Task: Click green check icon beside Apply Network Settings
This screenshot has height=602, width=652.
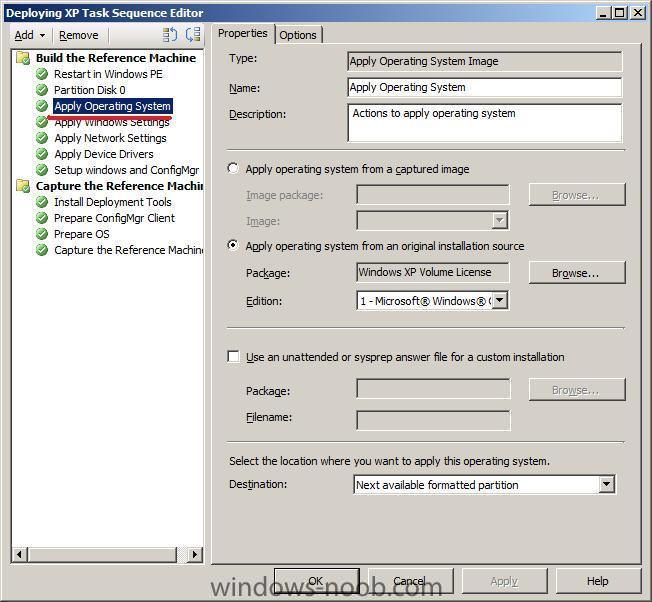Action: 42,138
